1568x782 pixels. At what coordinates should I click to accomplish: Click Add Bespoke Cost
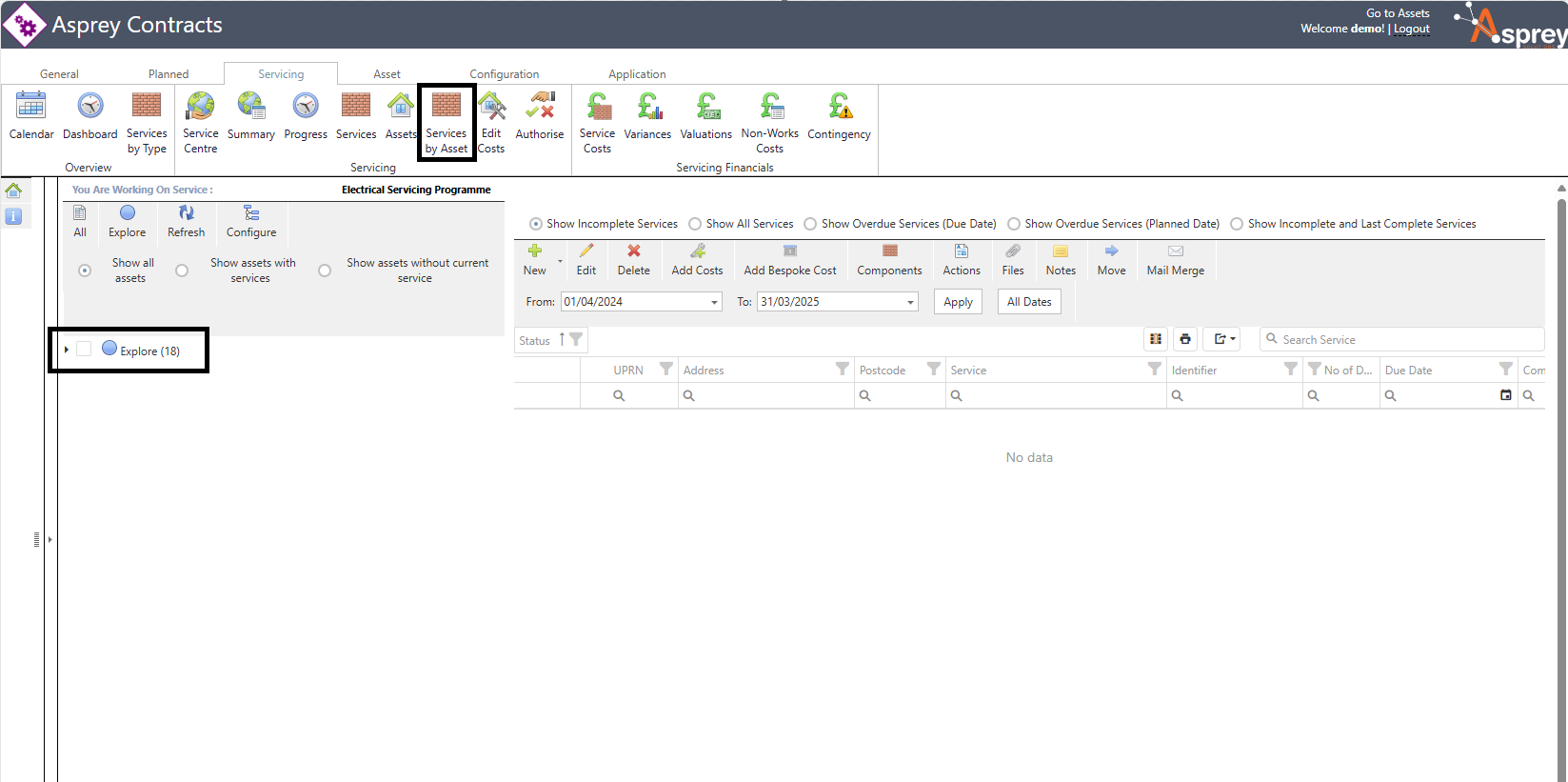pyautogui.click(x=790, y=259)
